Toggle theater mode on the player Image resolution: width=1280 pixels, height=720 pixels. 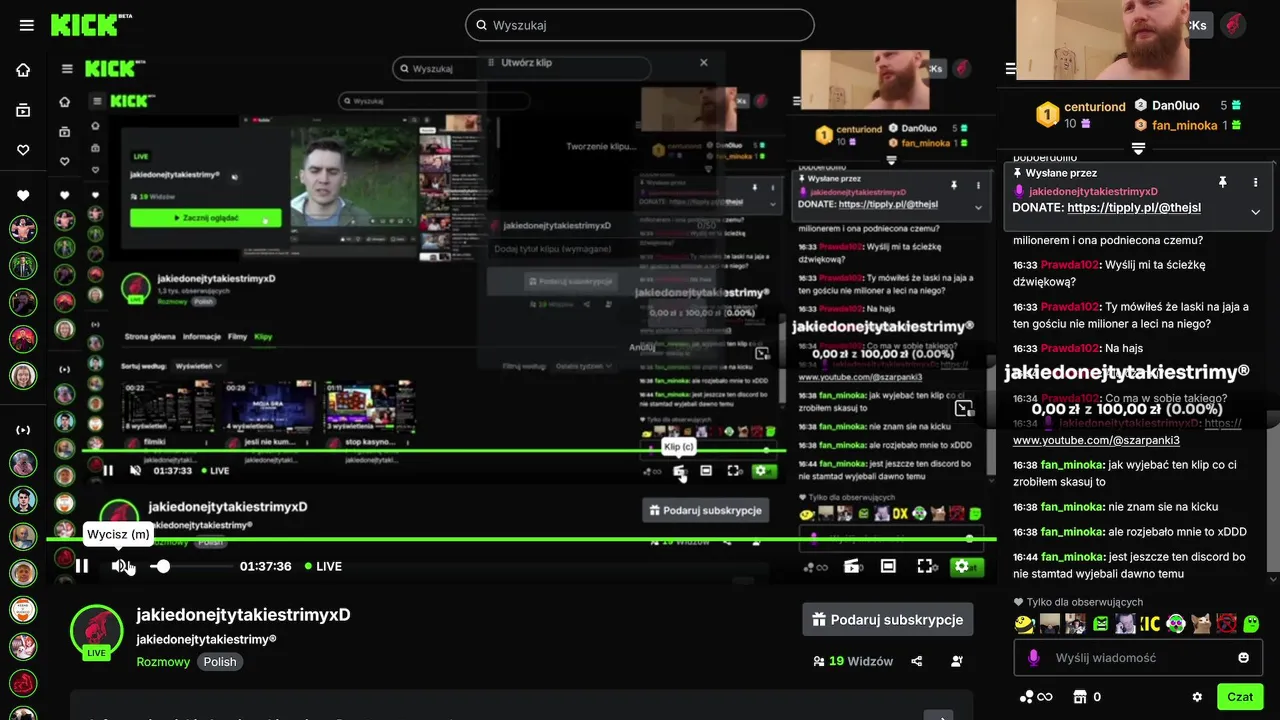click(x=888, y=566)
